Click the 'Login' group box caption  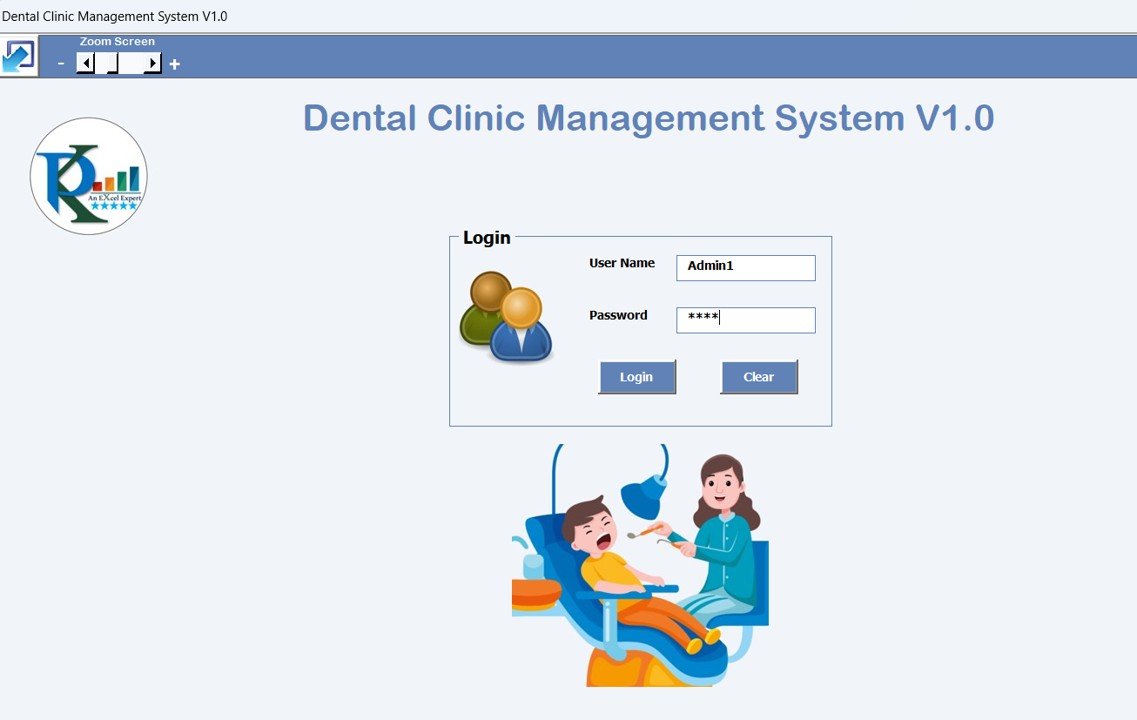click(x=487, y=238)
